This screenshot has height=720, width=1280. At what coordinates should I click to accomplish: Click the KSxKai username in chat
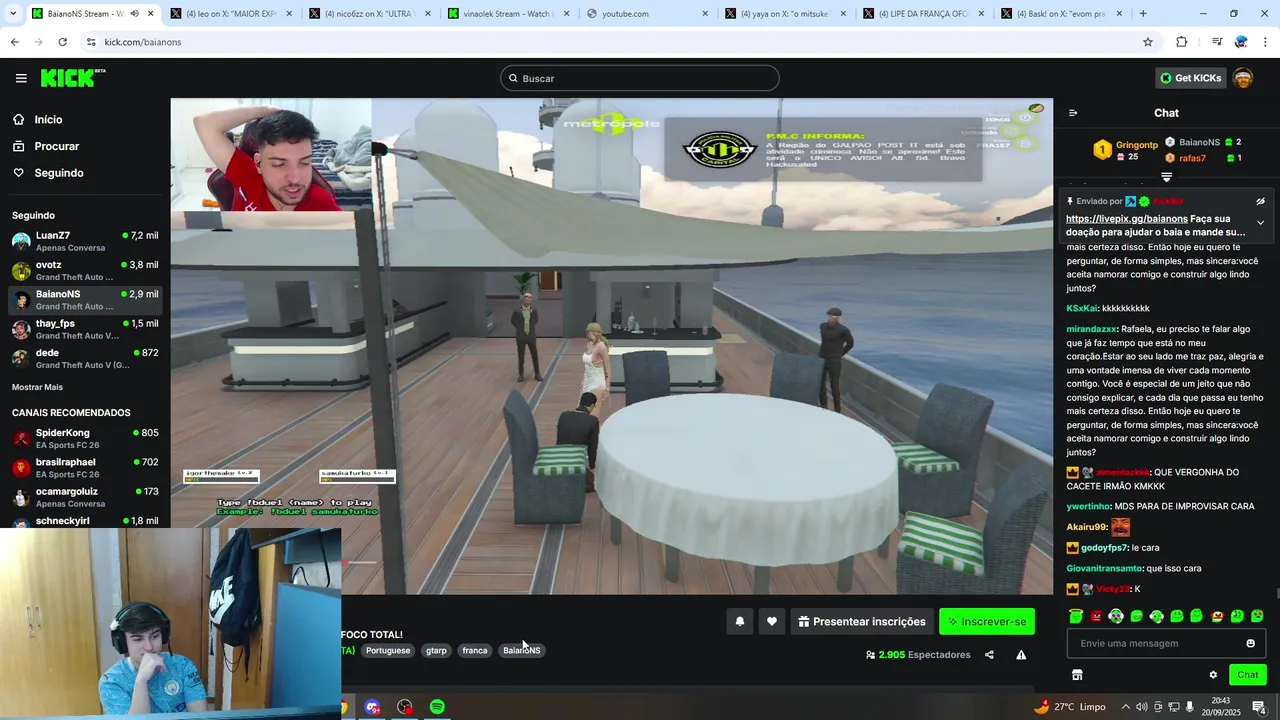1081,308
